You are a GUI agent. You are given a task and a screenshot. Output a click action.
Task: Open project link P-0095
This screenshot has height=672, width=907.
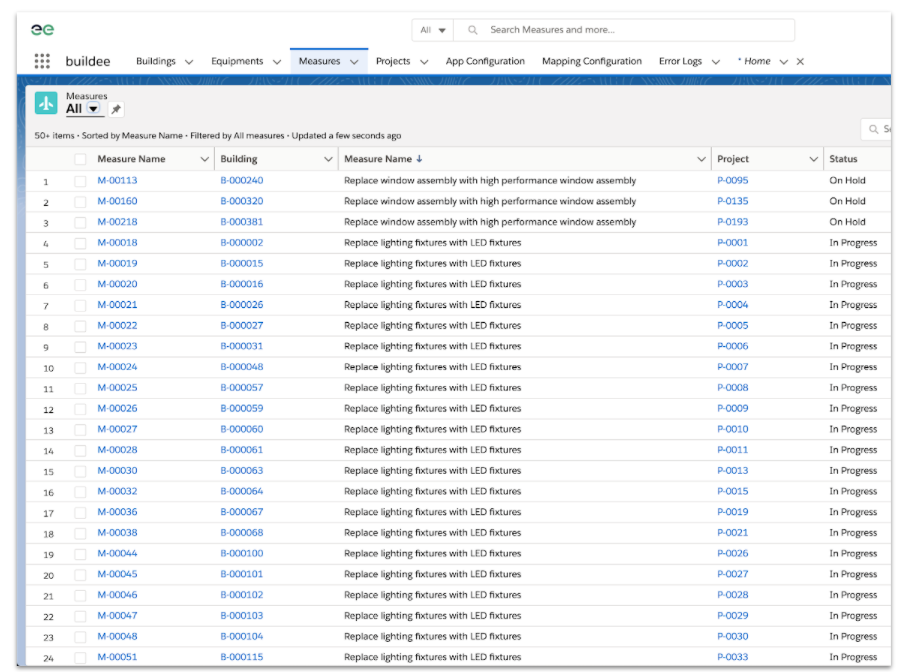tap(732, 181)
